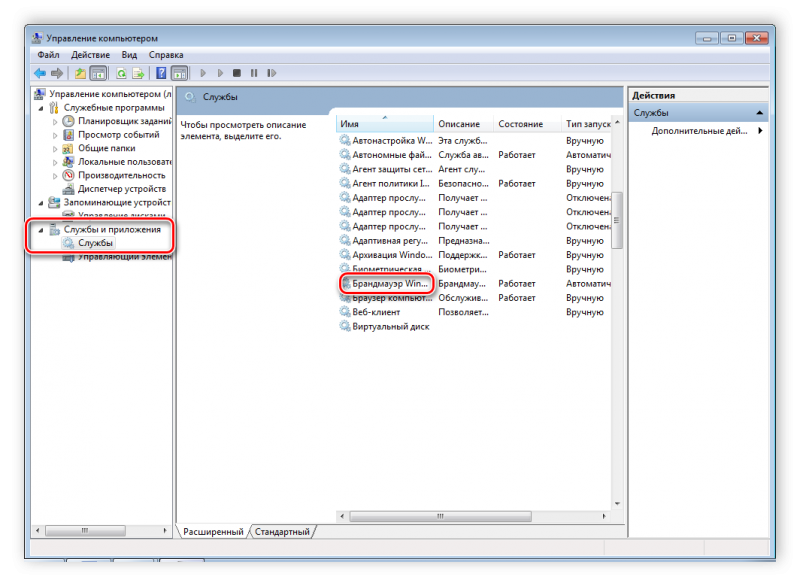Click the gear icon beside Виртуальный диск
The width and height of the screenshot is (800, 586).
pos(345,326)
